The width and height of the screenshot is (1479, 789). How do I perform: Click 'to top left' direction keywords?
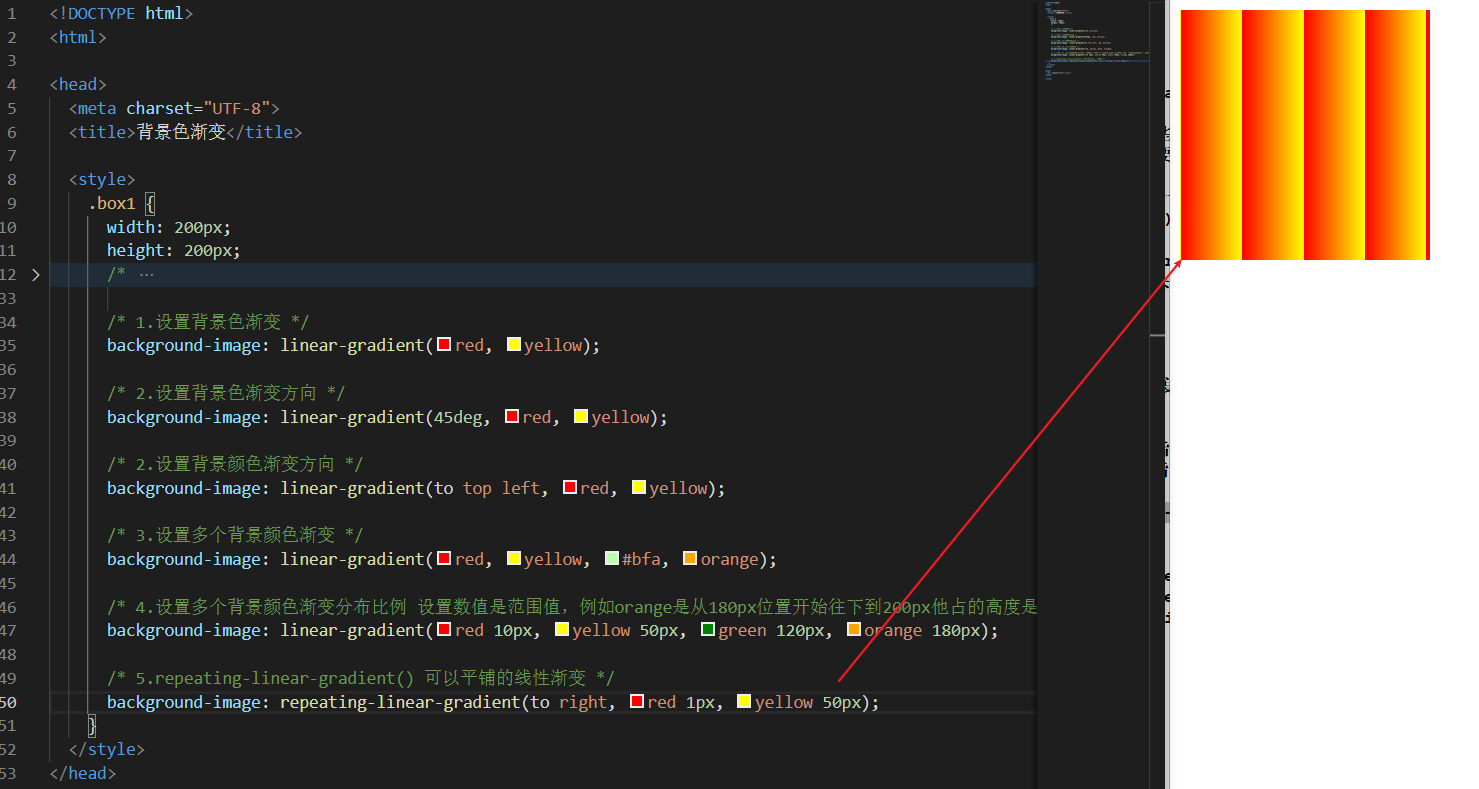(x=487, y=488)
